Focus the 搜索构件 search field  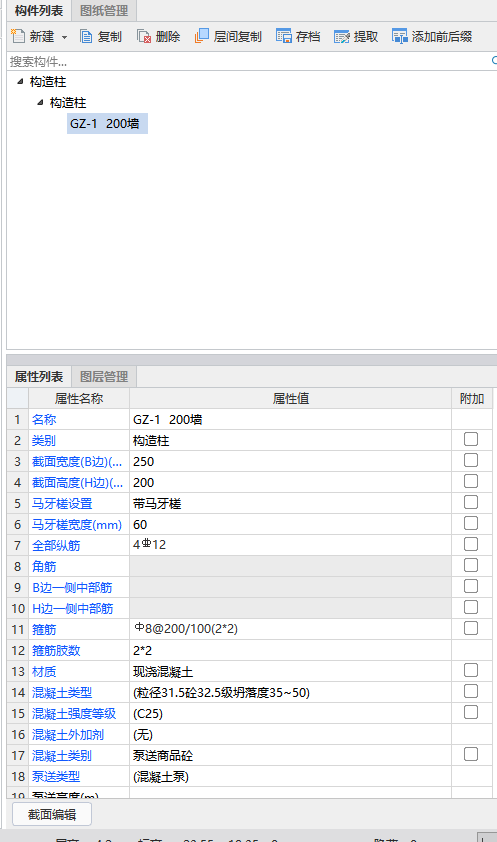pyautogui.click(x=250, y=61)
